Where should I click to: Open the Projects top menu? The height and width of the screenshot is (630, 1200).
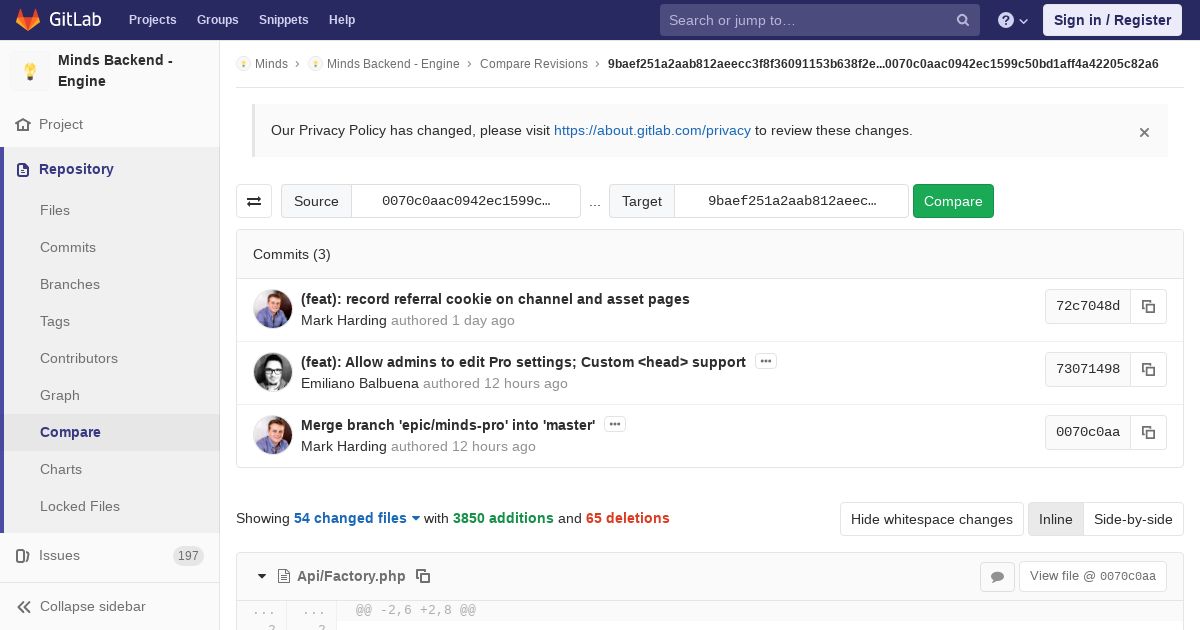tap(152, 20)
